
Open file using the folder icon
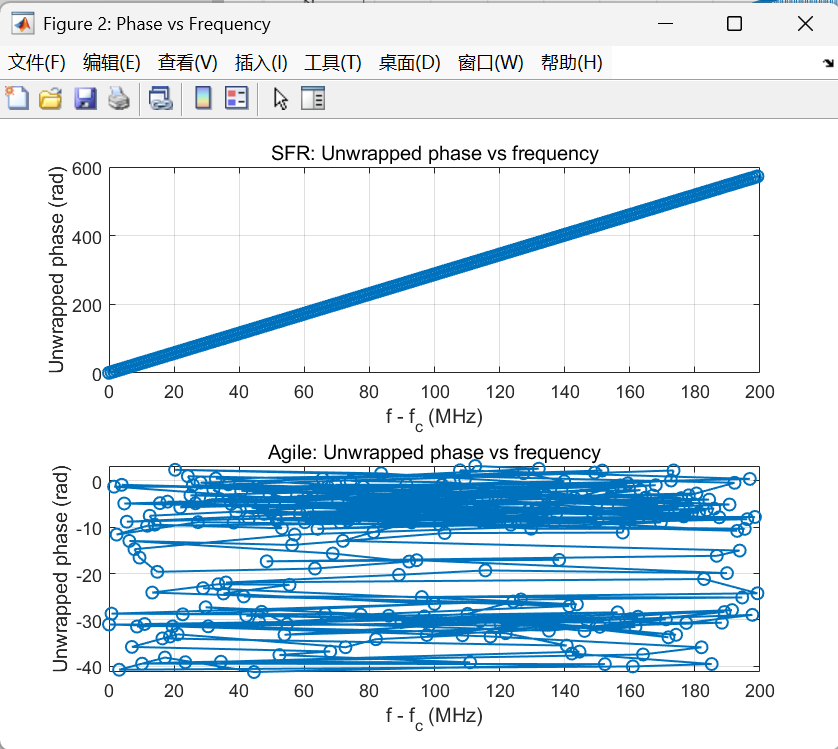click(x=51, y=99)
